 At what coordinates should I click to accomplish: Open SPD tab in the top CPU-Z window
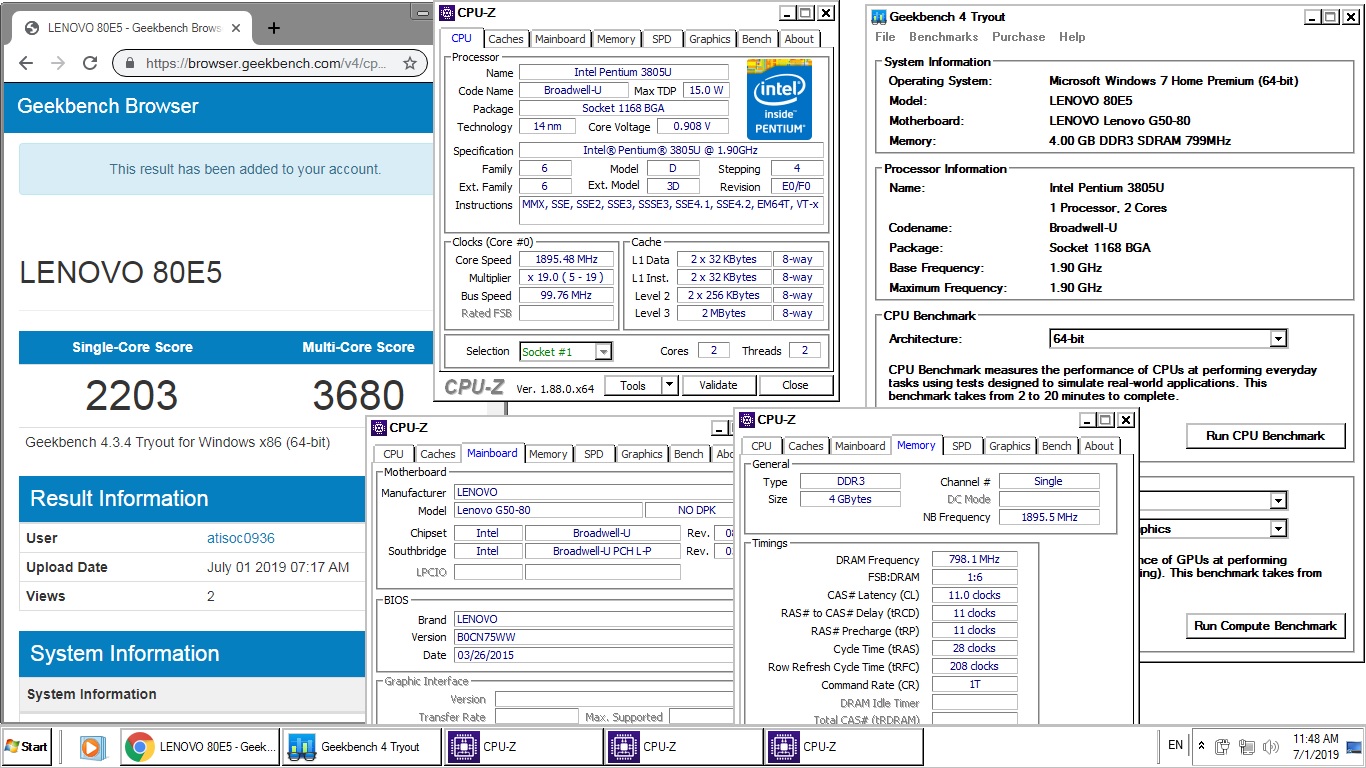click(x=662, y=39)
